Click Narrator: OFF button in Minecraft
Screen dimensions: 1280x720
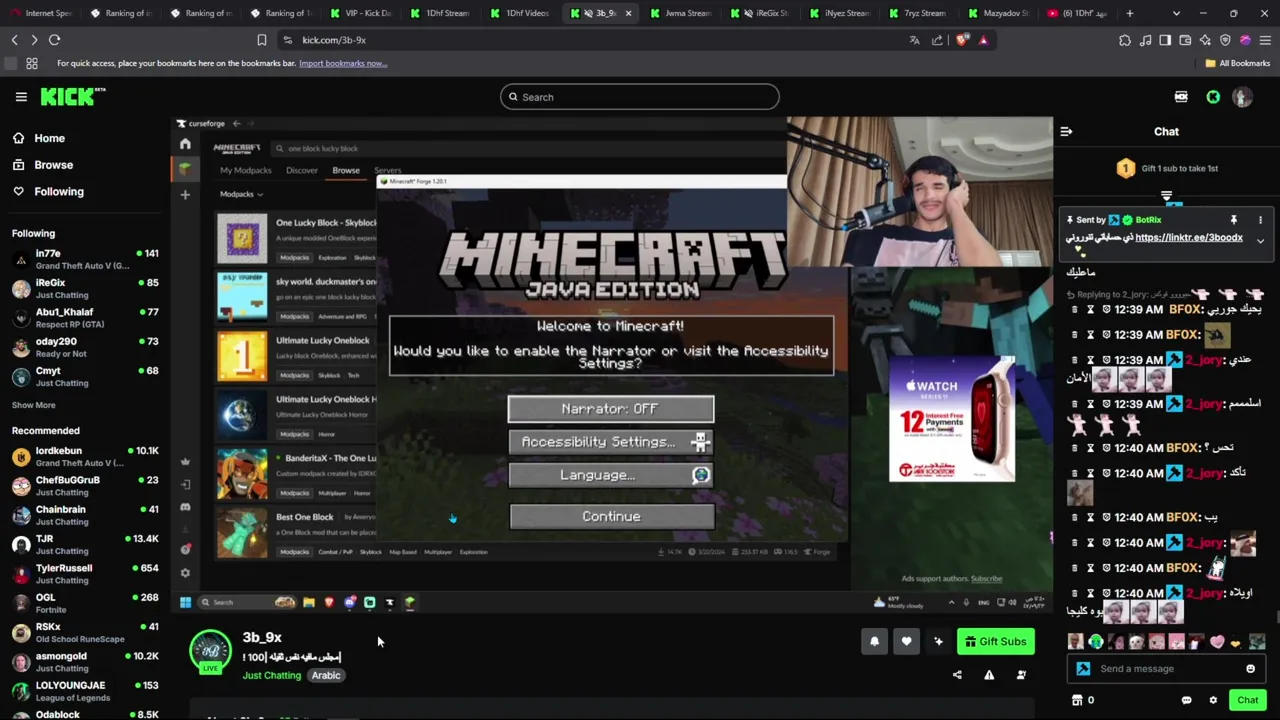tap(610, 408)
